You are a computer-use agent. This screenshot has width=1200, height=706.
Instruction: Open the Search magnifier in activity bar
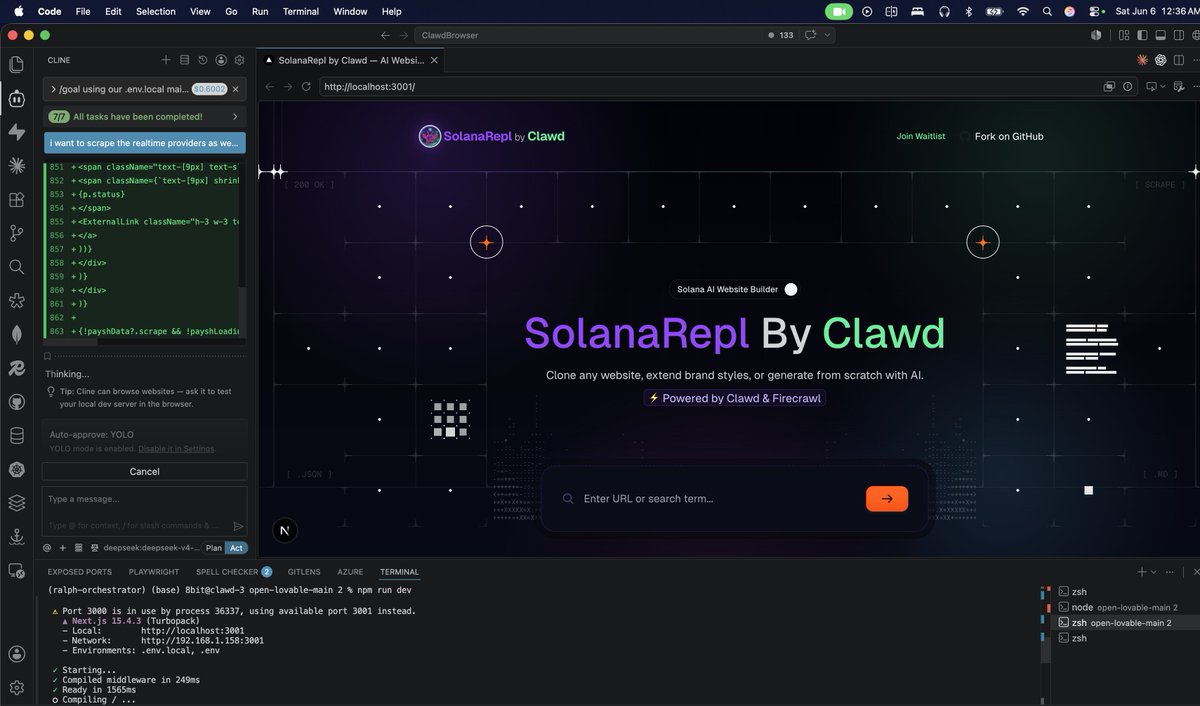[16, 267]
